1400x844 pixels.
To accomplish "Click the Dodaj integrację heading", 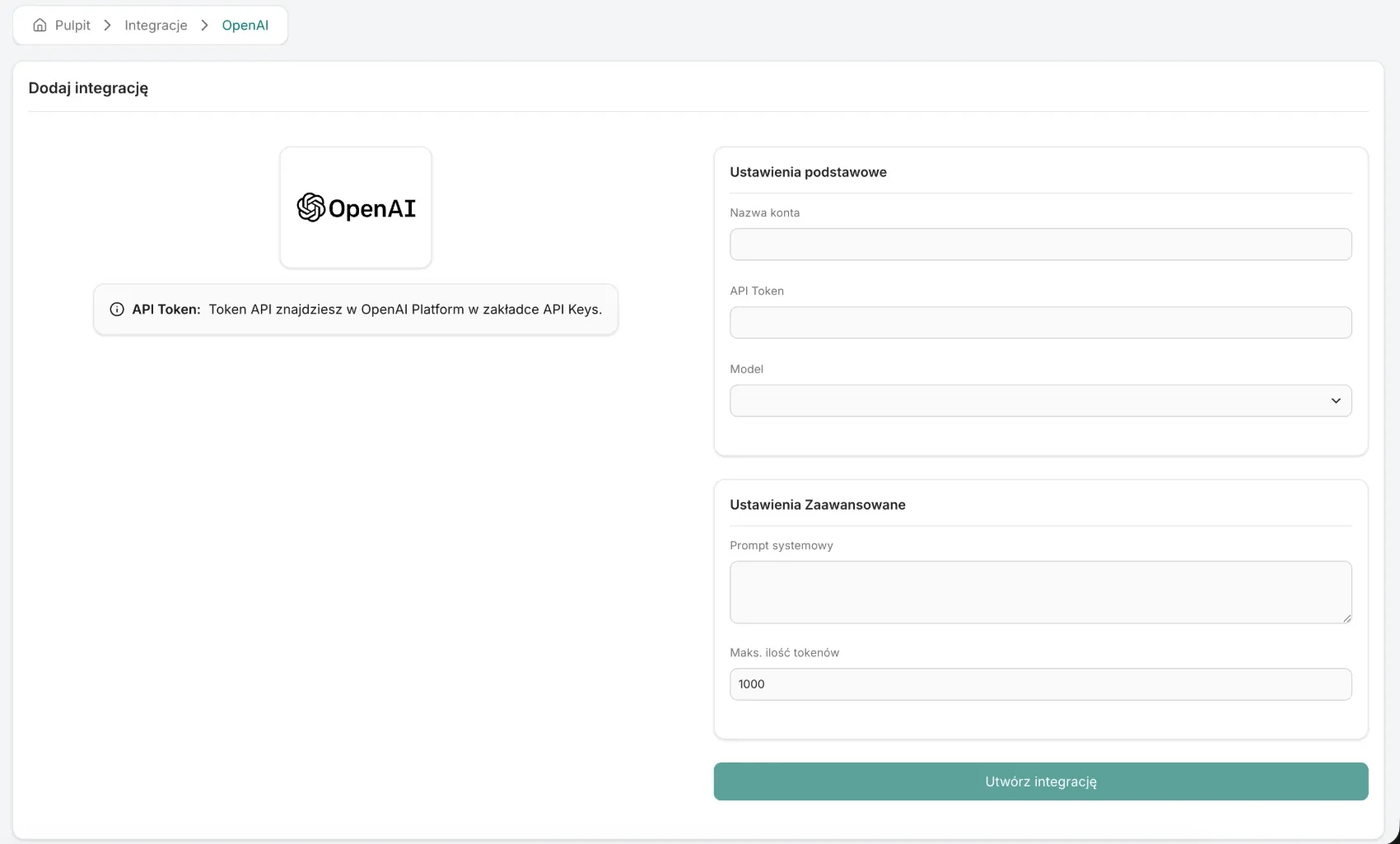I will tap(88, 88).
